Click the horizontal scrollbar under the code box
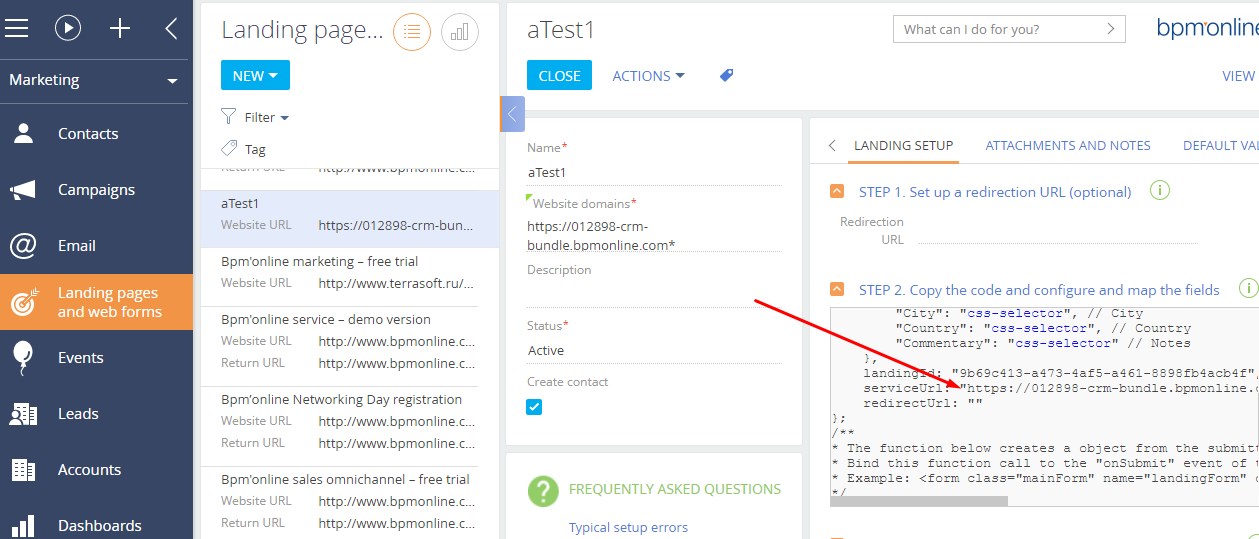Image resolution: width=1259 pixels, height=539 pixels. point(919,501)
